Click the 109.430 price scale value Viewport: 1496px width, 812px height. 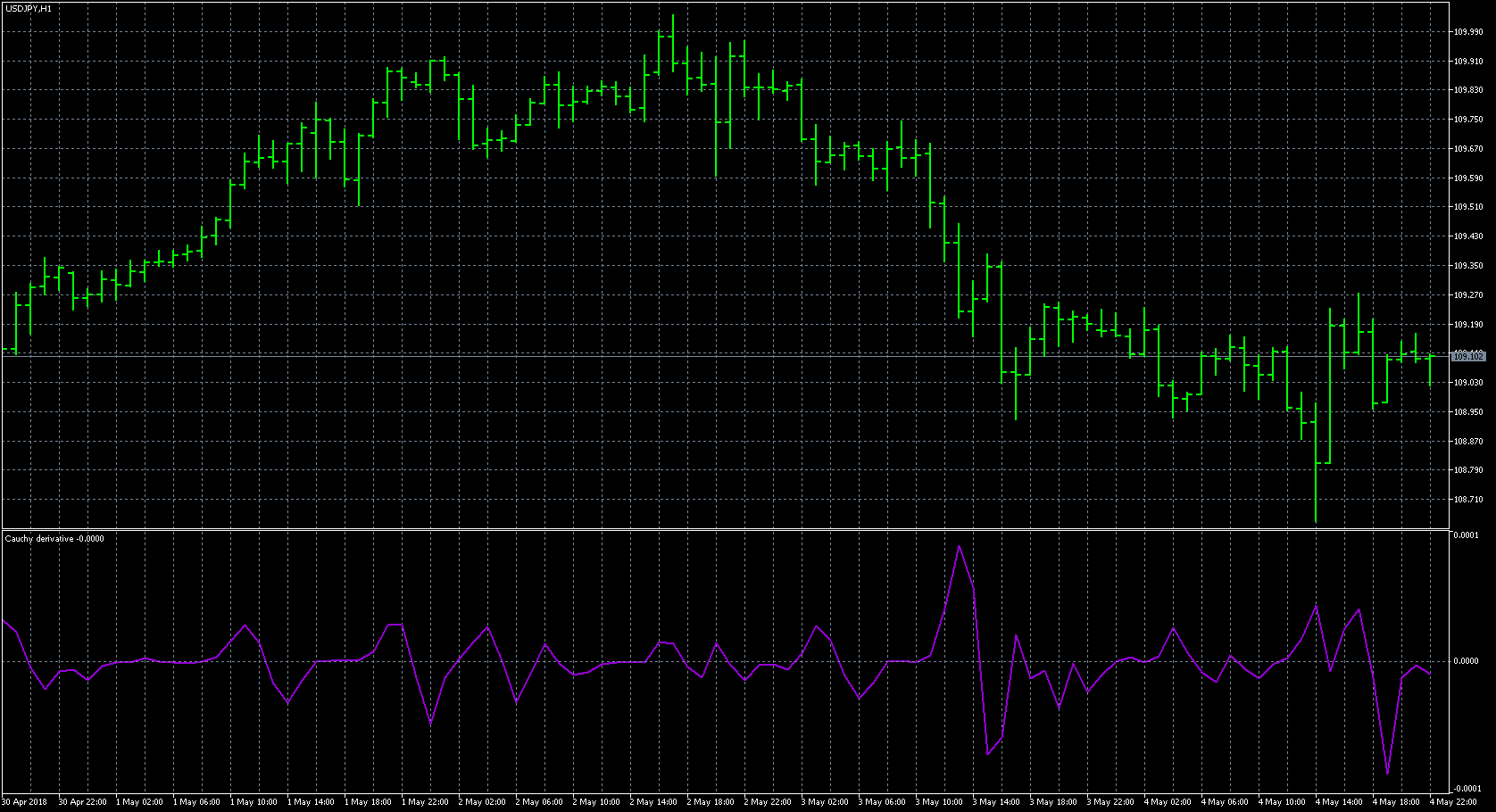coord(1468,236)
